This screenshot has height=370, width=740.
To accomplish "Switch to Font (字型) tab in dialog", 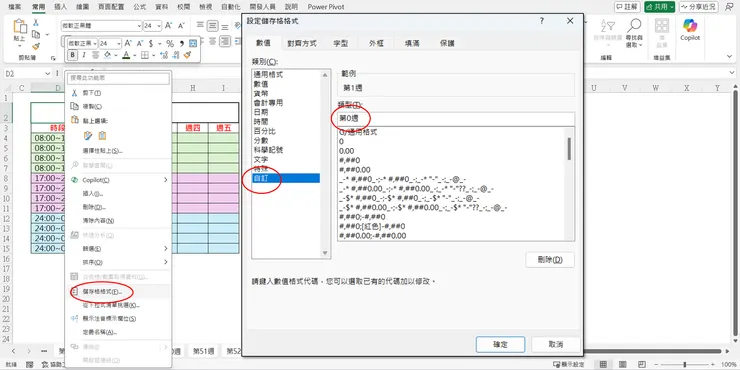I will pyautogui.click(x=340, y=43).
